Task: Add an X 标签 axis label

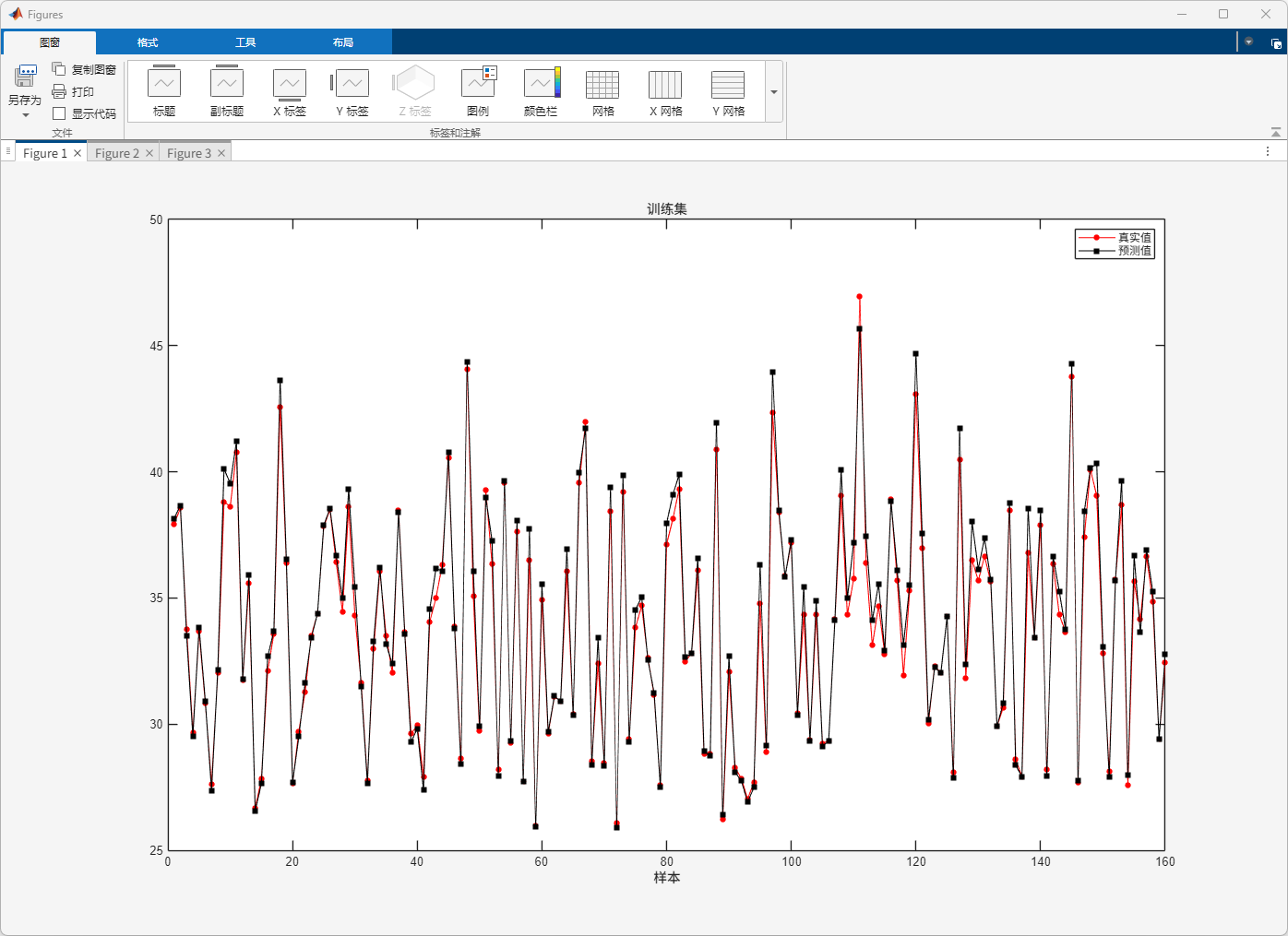Action: [290, 83]
